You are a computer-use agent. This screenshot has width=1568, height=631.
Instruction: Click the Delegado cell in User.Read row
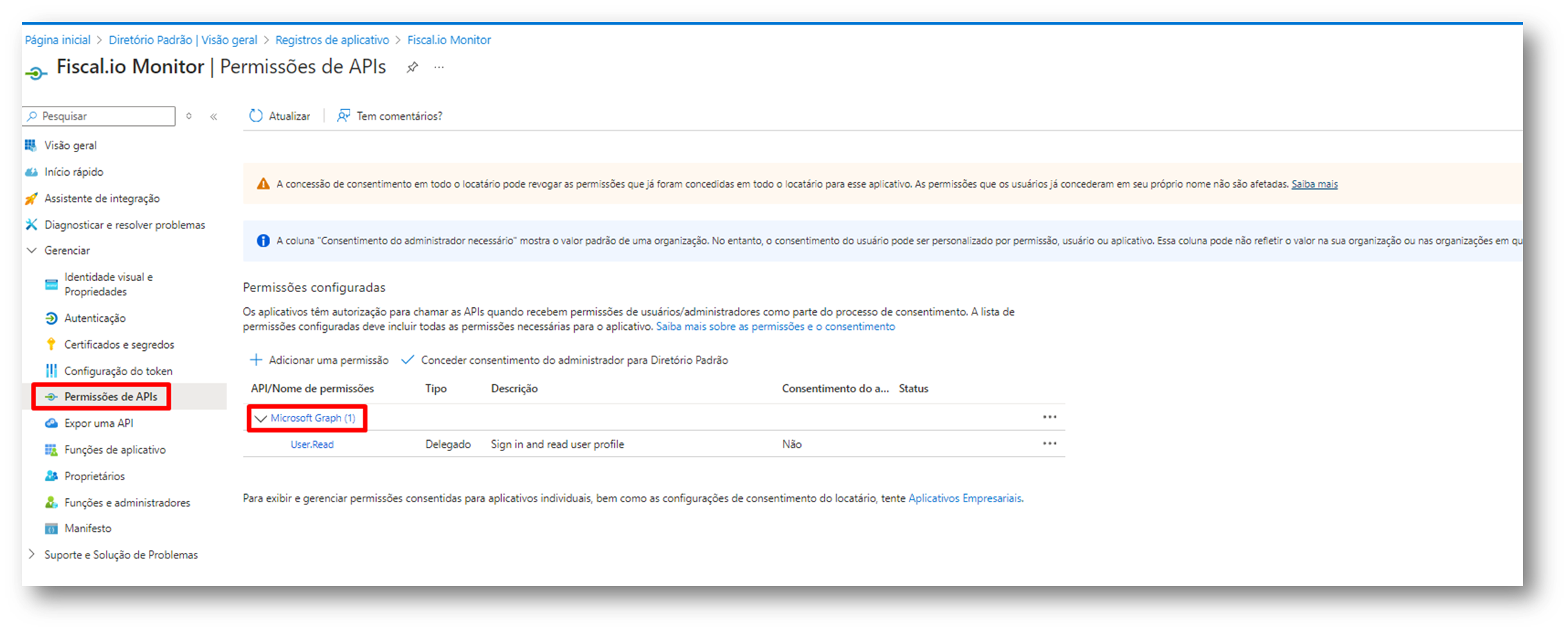tap(448, 444)
